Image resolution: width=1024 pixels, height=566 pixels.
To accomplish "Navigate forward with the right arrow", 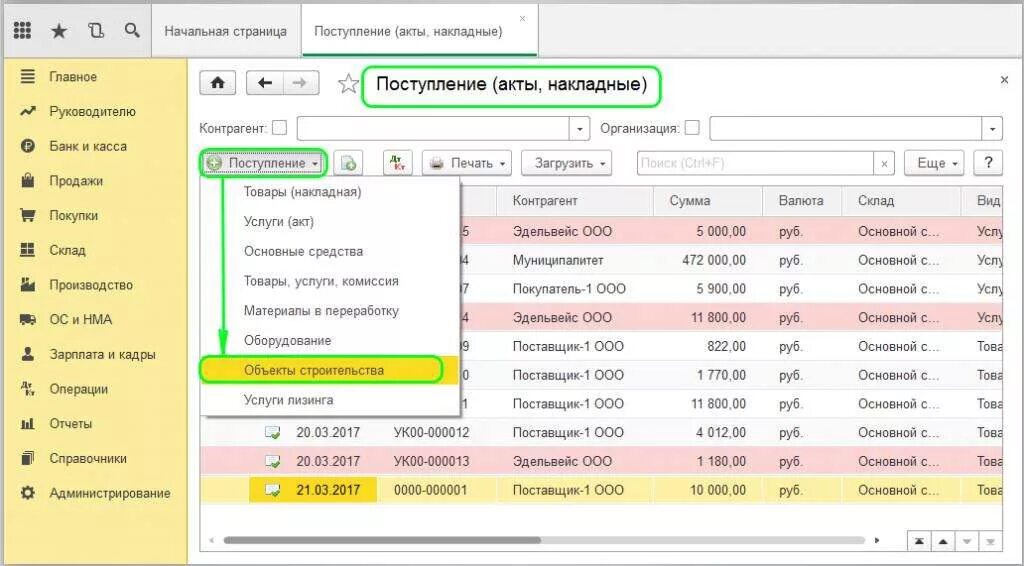I will tap(300, 83).
